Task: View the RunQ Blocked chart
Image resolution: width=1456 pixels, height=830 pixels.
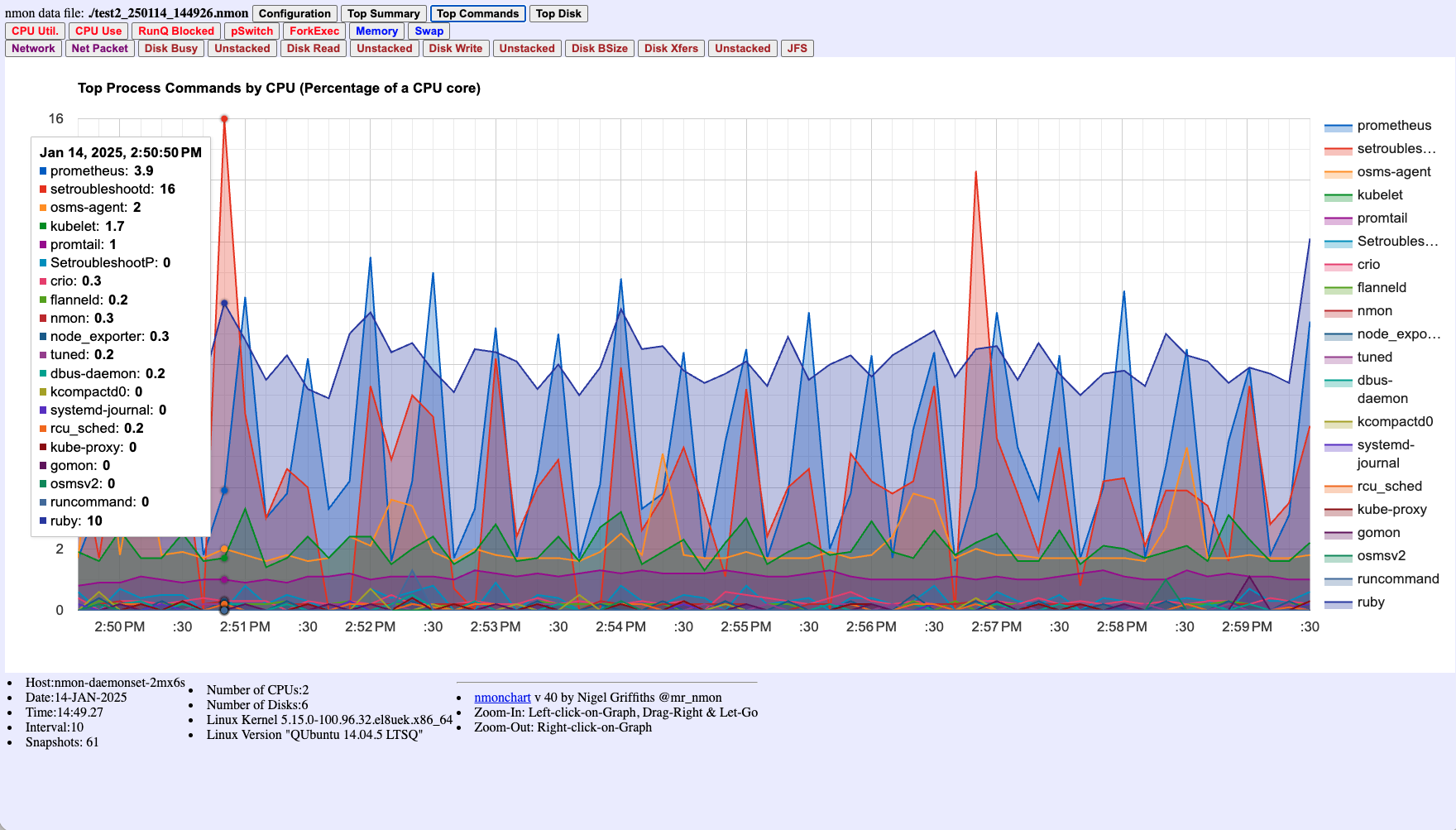Action: [x=176, y=31]
